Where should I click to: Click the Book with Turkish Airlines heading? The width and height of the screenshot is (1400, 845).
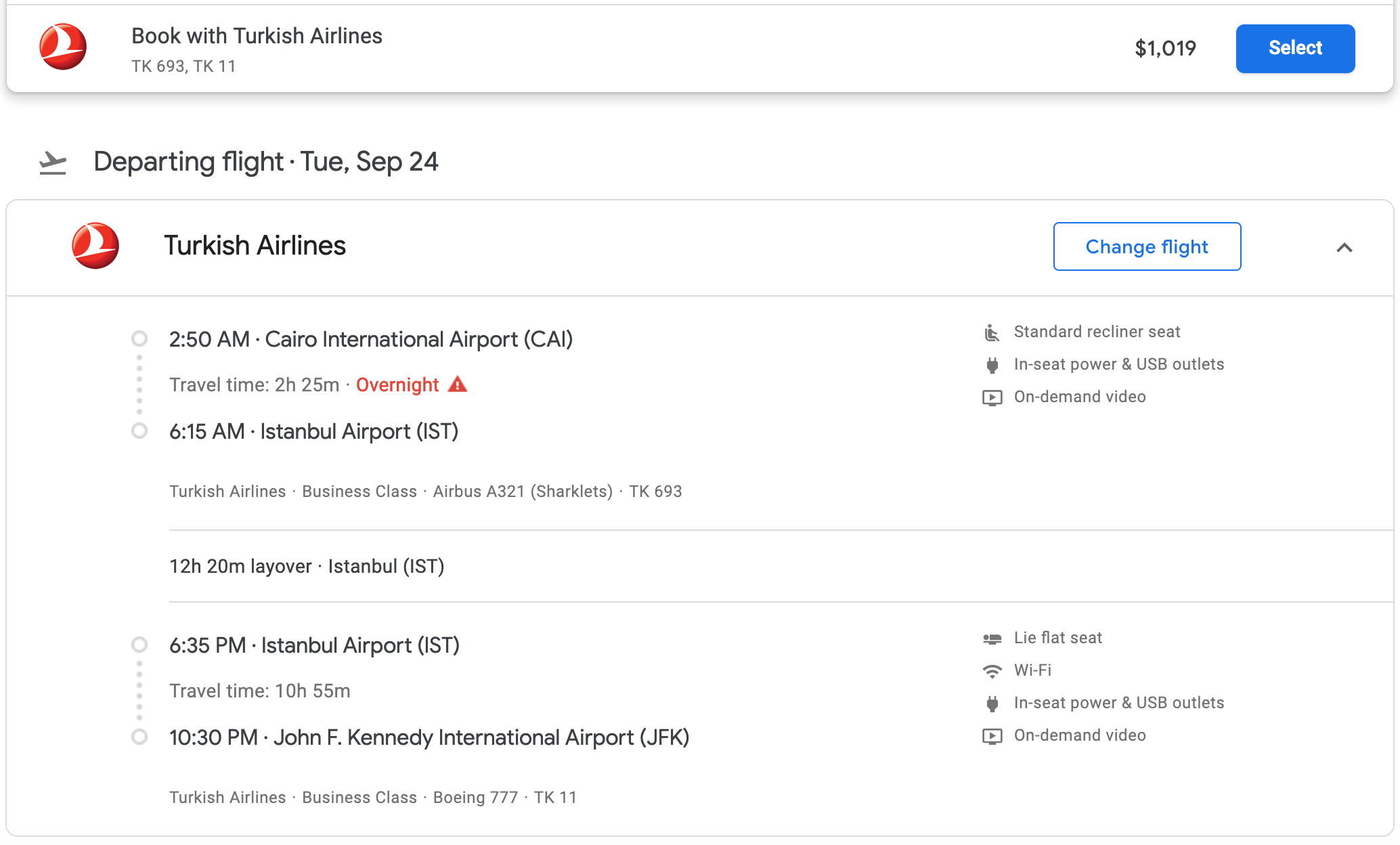257,36
